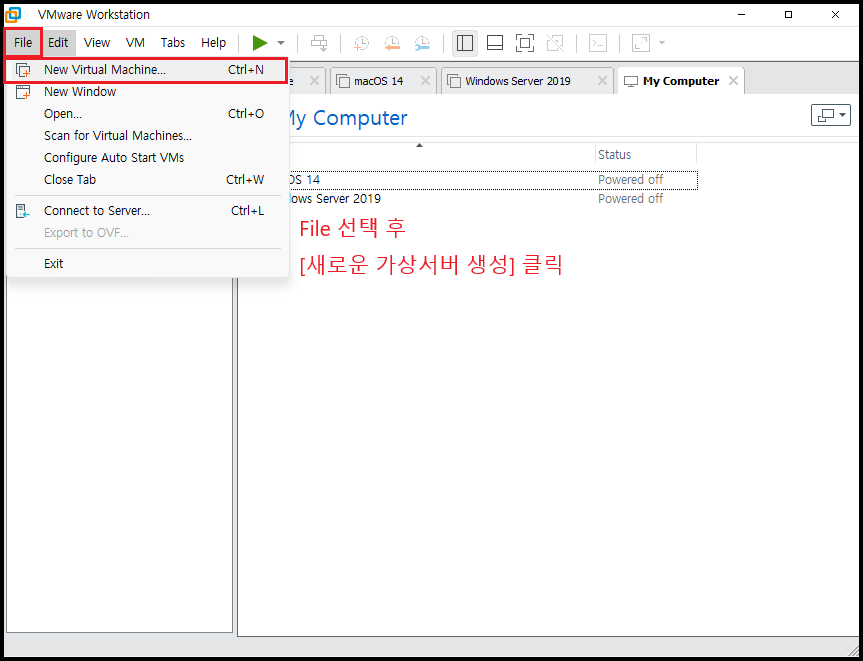Open the File menu
Viewport: 863px width, 661px height.
23,43
